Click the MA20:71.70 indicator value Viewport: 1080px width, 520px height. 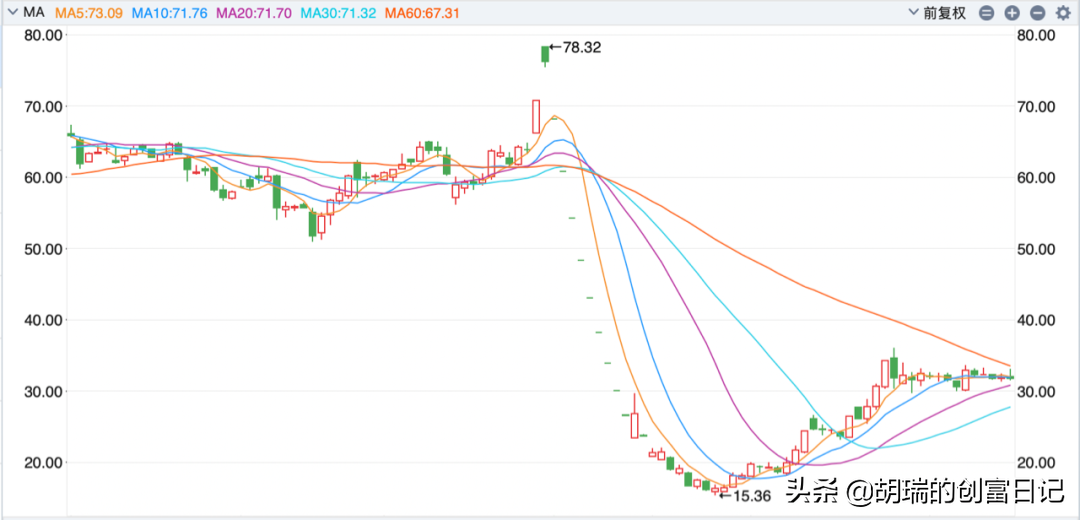point(253,12)
